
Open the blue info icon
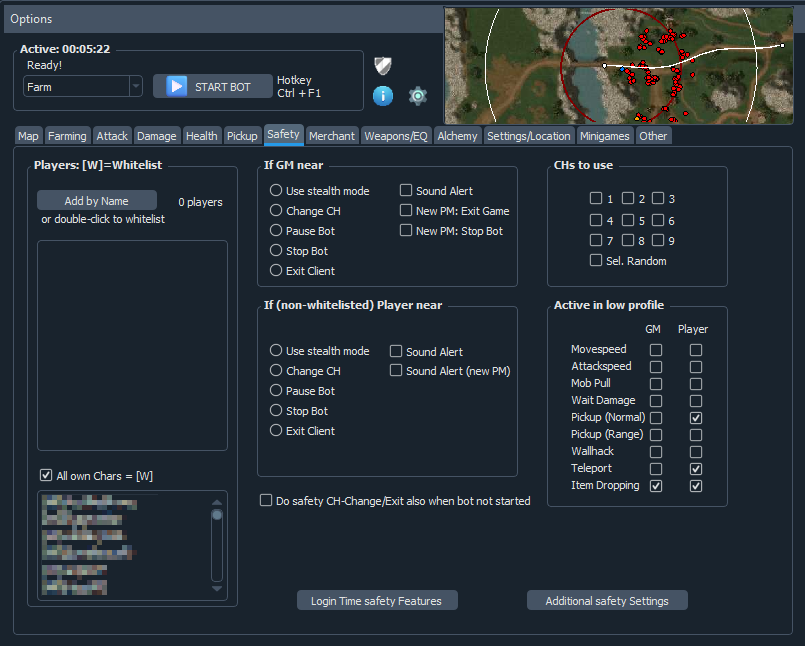[383, 96]
